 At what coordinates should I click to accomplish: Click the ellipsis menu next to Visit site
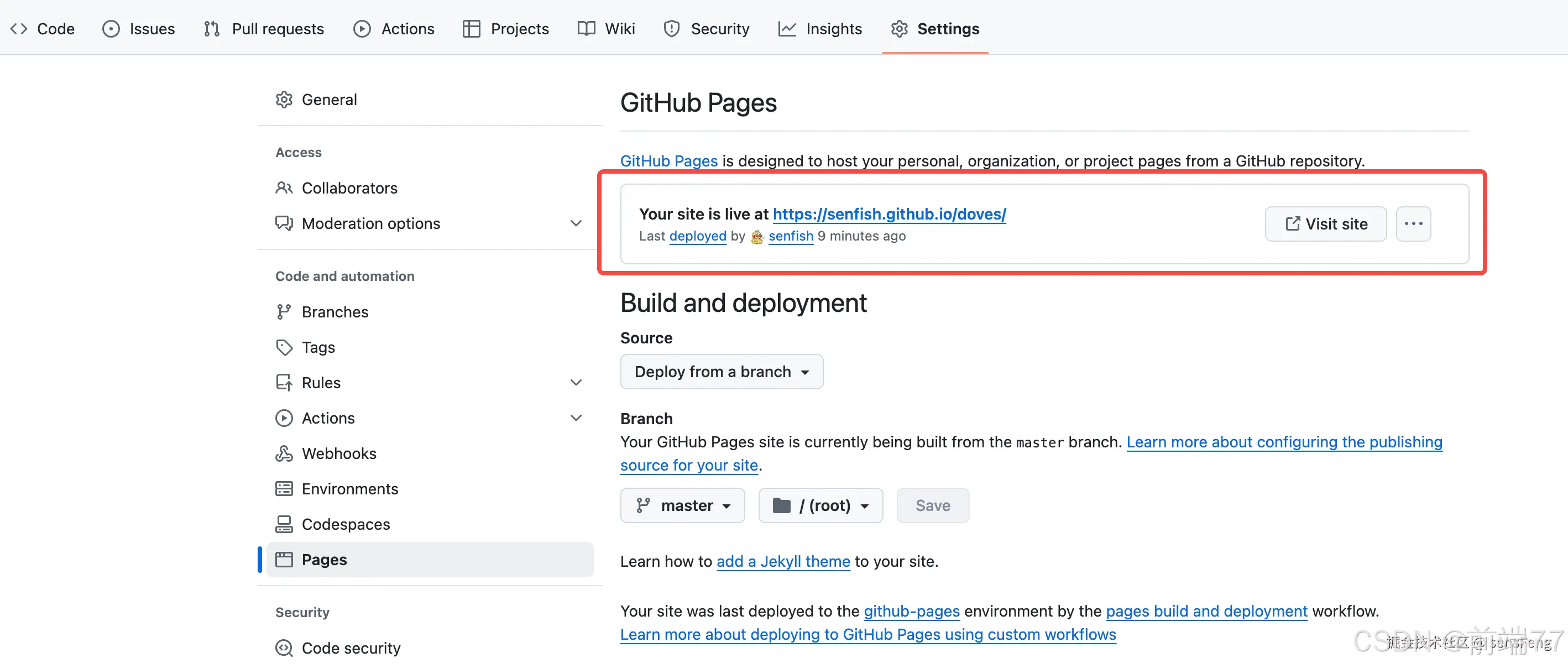pos(1413,223)
